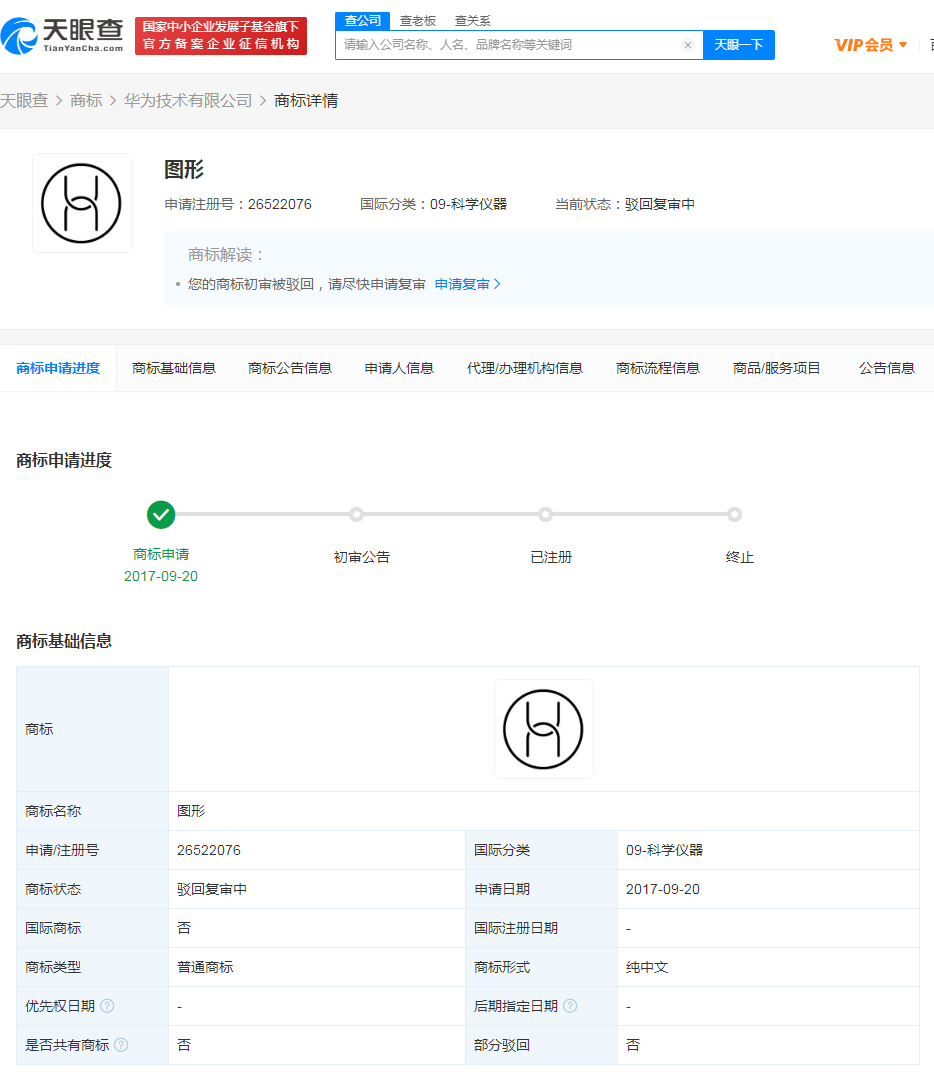The image size is (934, 1078).
Task: Click the help icon beside 后期指定日期
Action: tap(570, 1006)
